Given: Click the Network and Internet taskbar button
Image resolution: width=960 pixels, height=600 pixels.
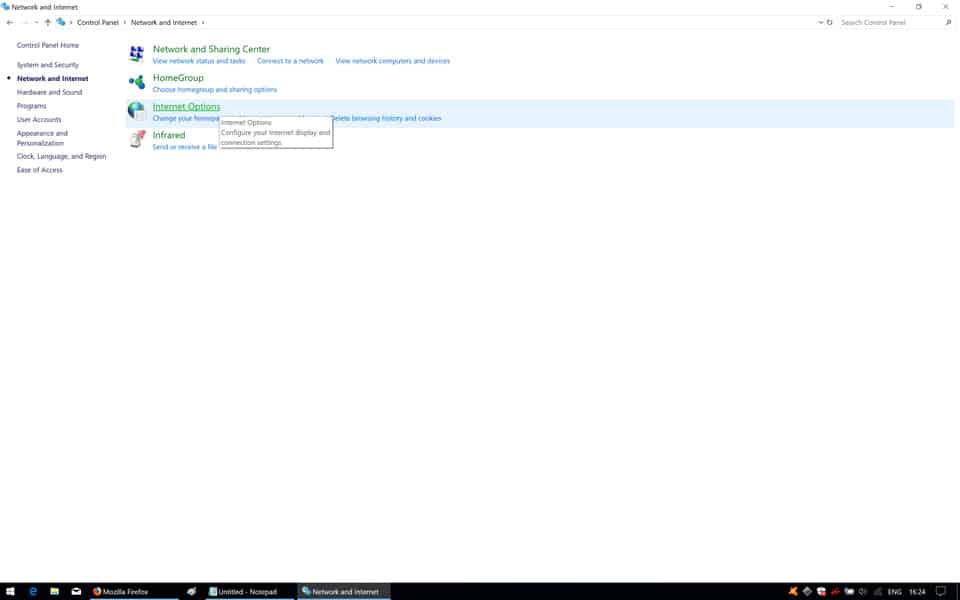Looking at the screenshot, I should tap(344, 591).
